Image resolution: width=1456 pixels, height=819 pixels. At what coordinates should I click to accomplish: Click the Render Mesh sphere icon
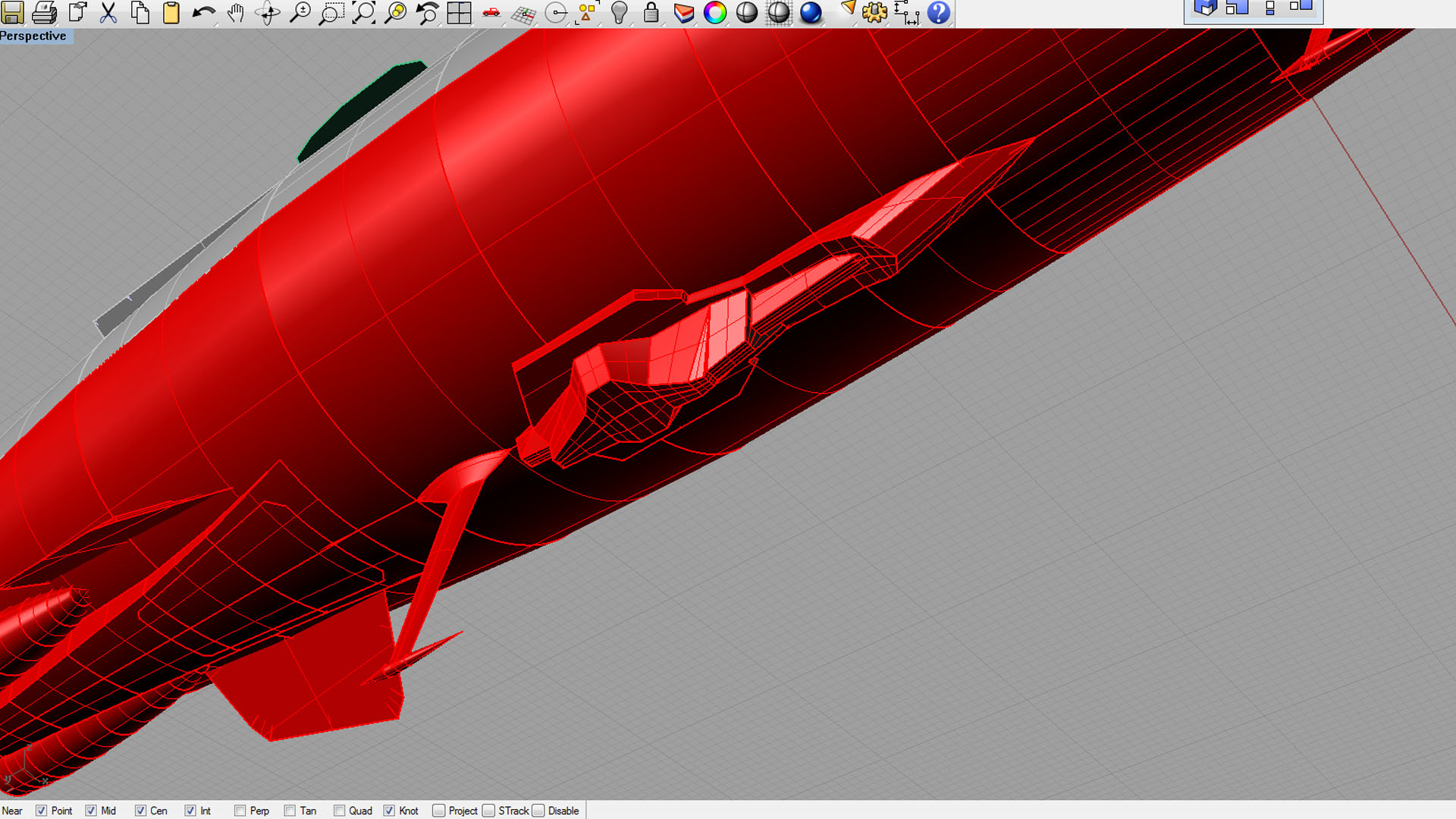(x=779, y=12)
